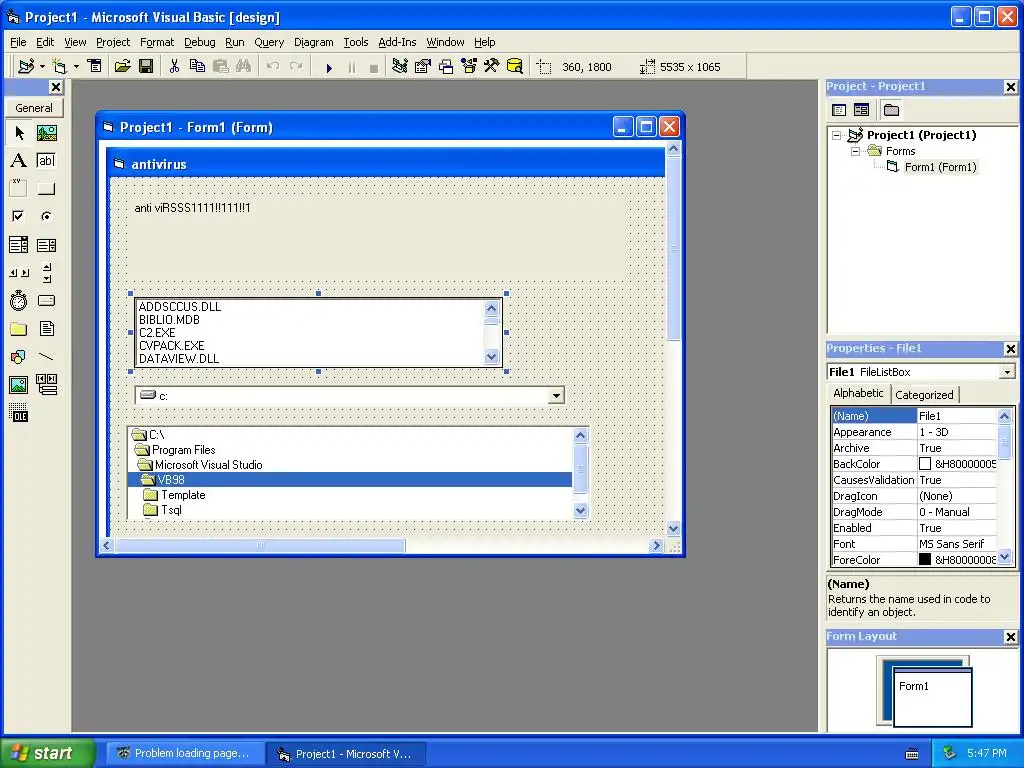Click the Start run button
The height and width of the screenshot is (768, 1024).
point(328,67)
